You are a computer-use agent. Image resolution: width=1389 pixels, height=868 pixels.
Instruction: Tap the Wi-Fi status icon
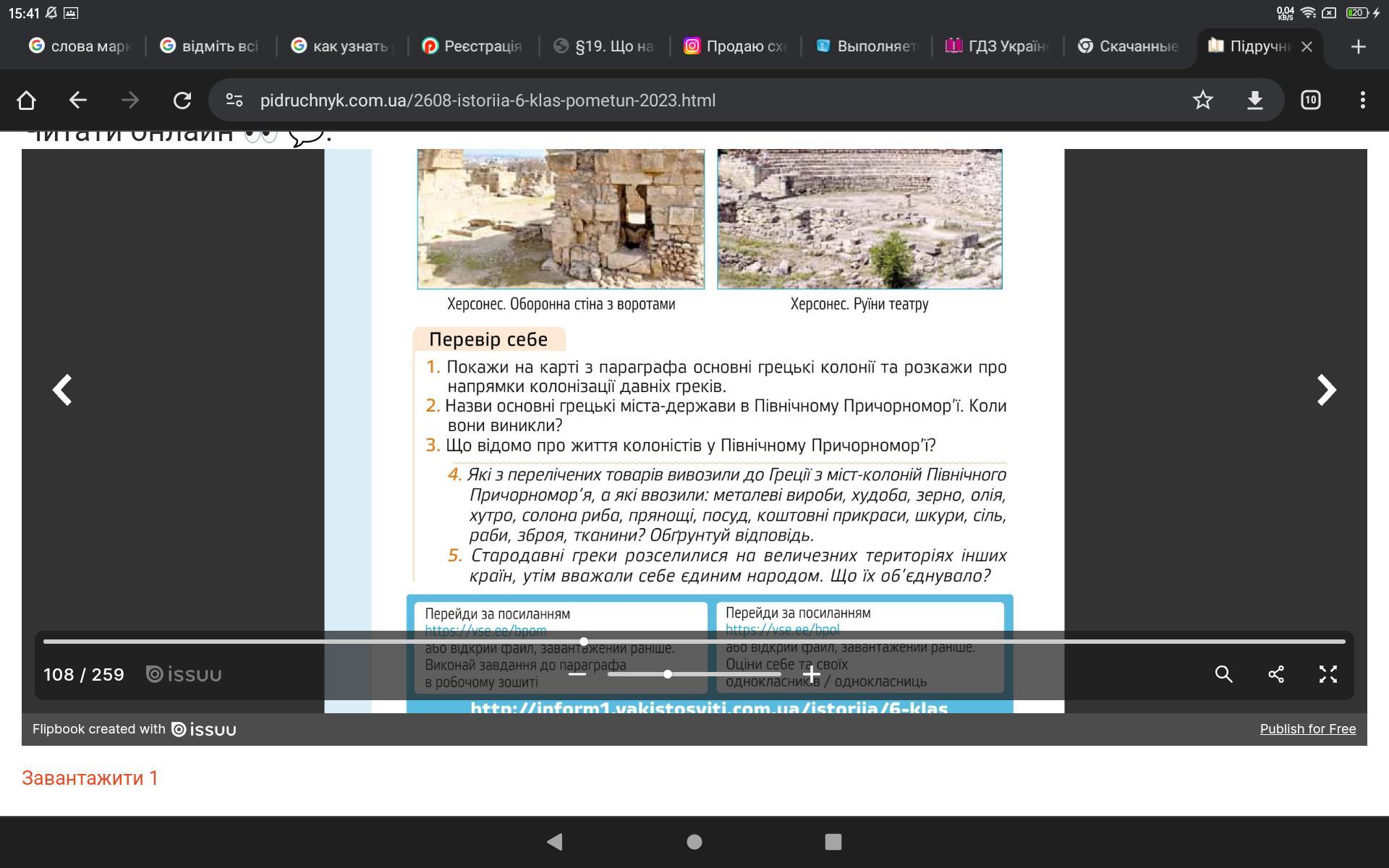(1308, 13)
